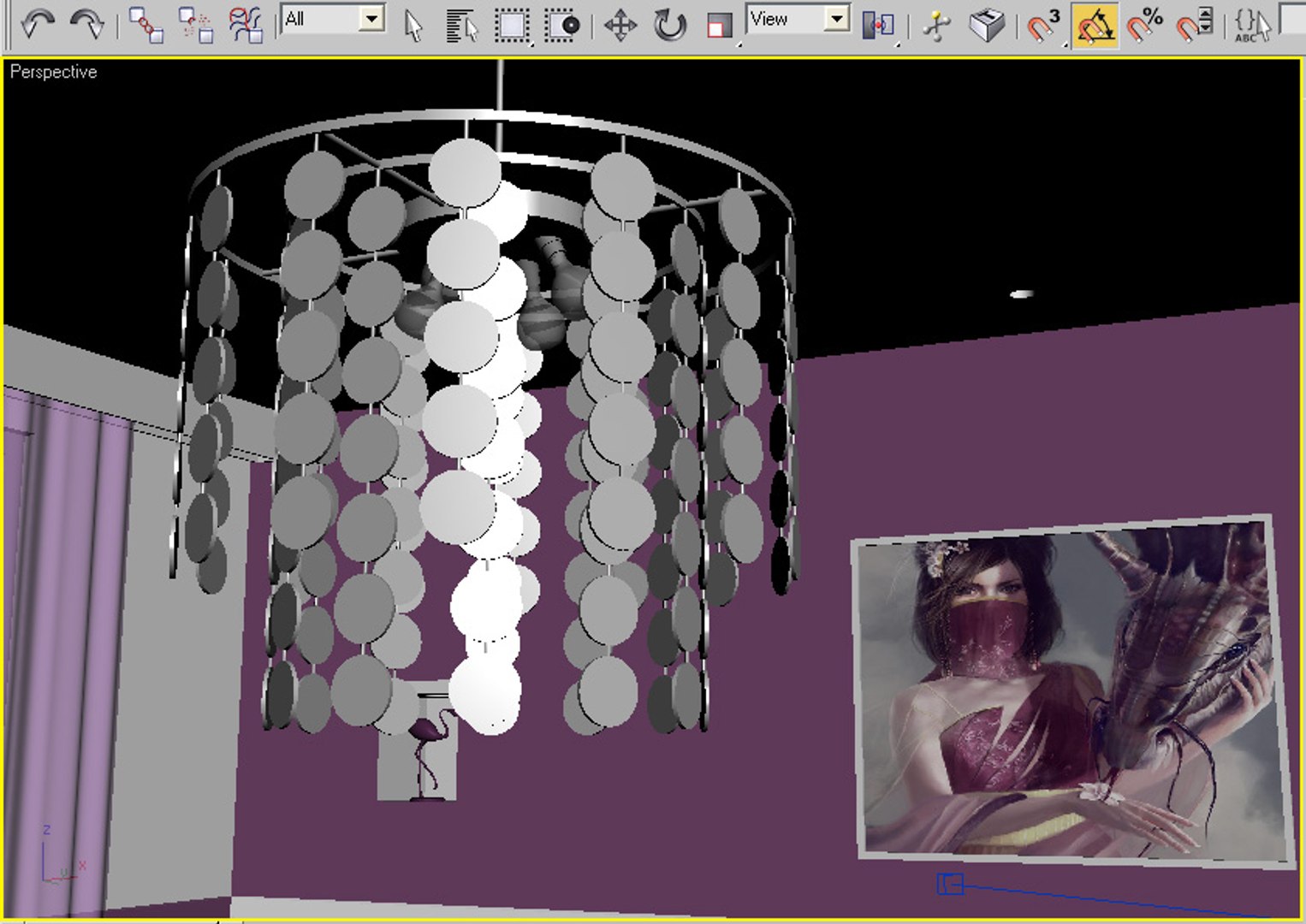
Task: Click the Use Pivot Point Center icon
Action: [878, 24]
